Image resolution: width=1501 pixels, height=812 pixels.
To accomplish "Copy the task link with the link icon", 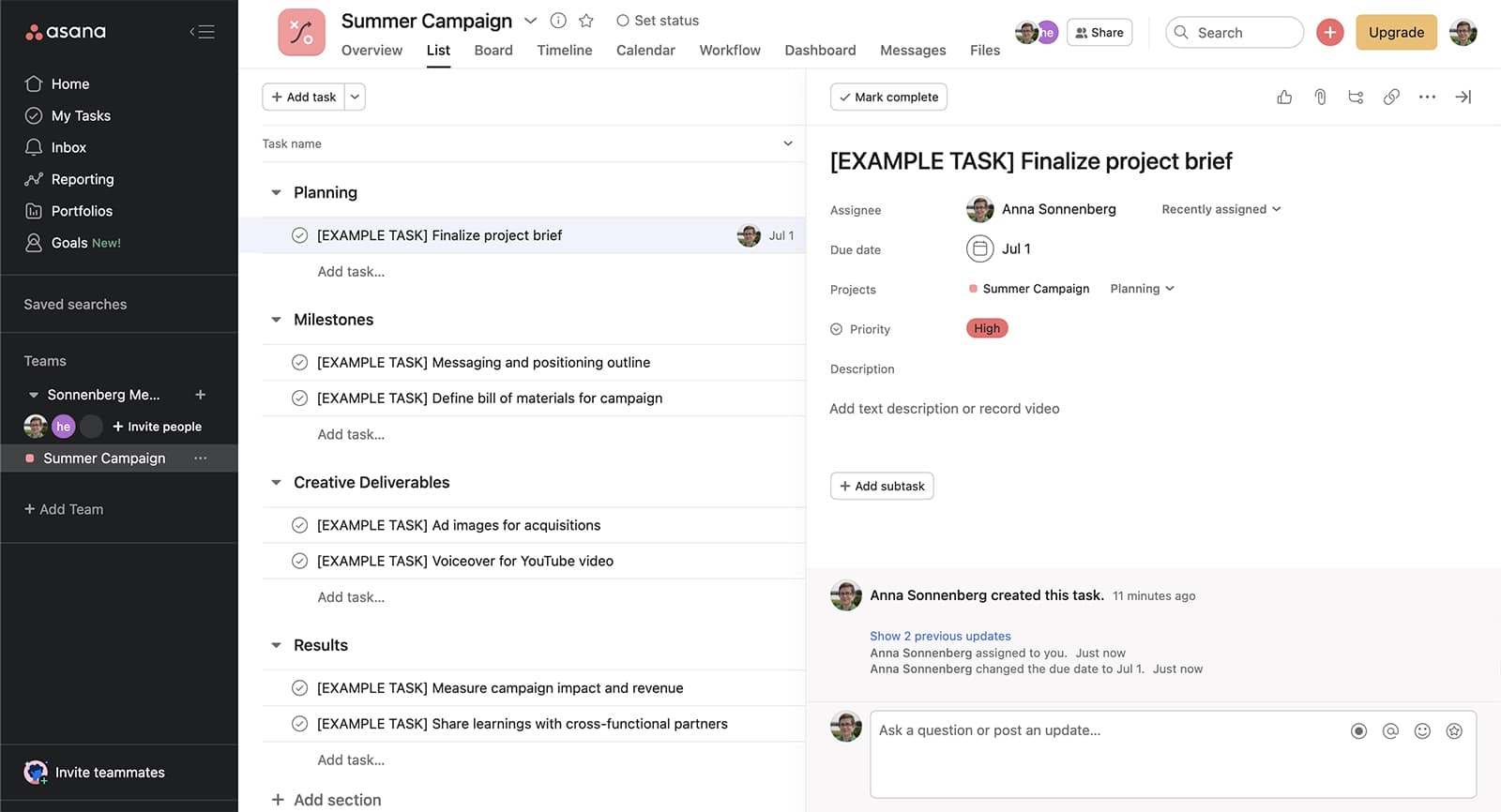I will 1391,97.
